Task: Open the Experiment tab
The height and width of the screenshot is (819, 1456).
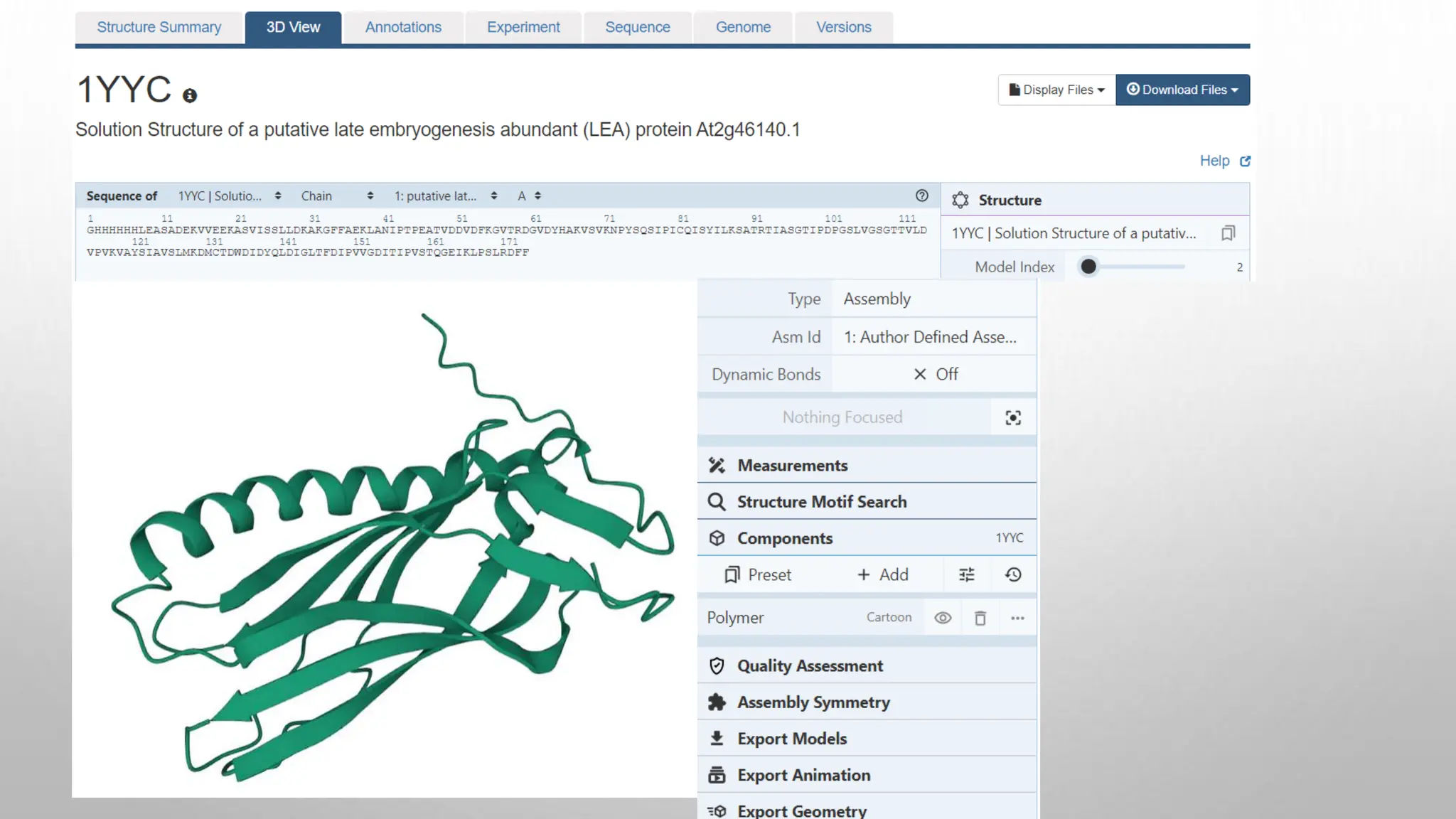Action: 523,27
